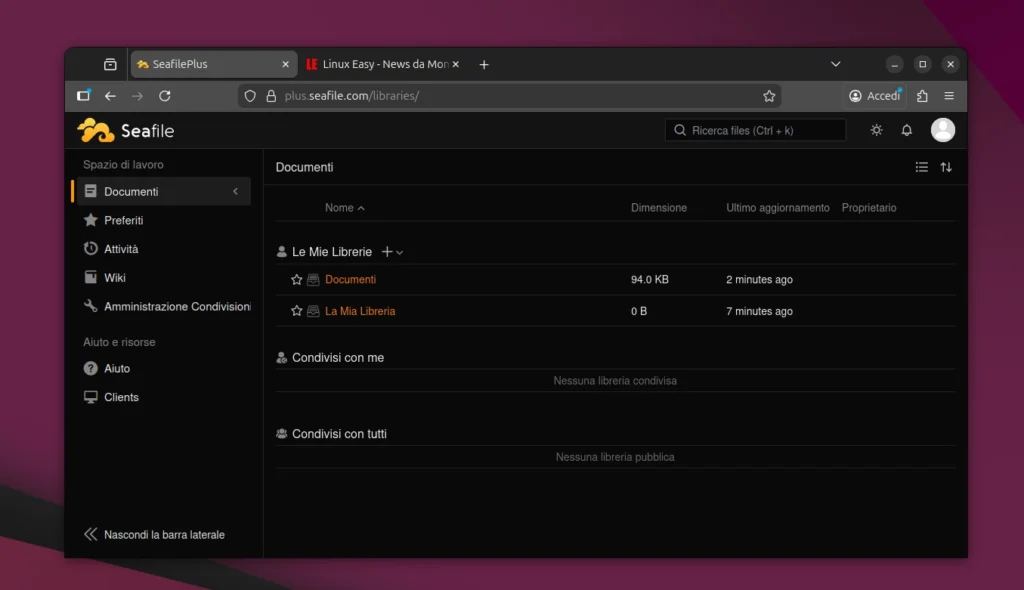Open the browser tab list dropdown
1024x590 pixels.
(836, 63)
